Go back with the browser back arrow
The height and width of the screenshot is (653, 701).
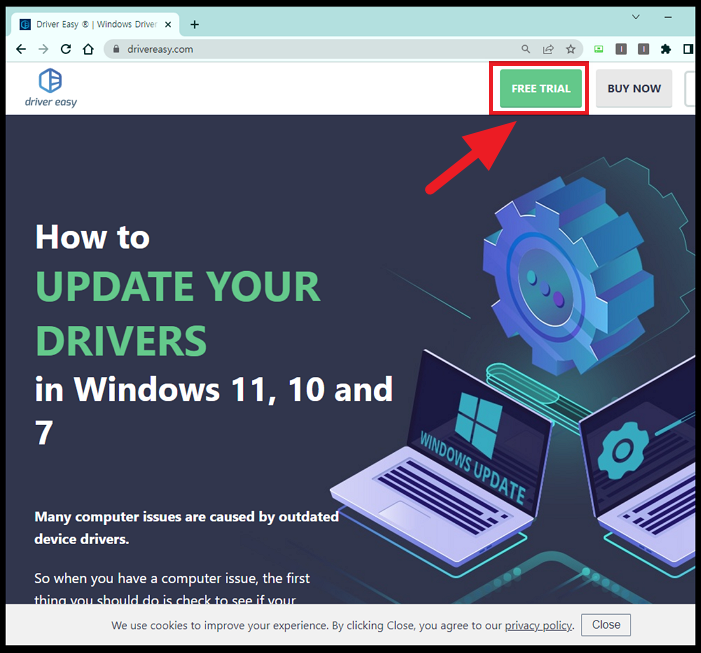[x=21, y=49]
